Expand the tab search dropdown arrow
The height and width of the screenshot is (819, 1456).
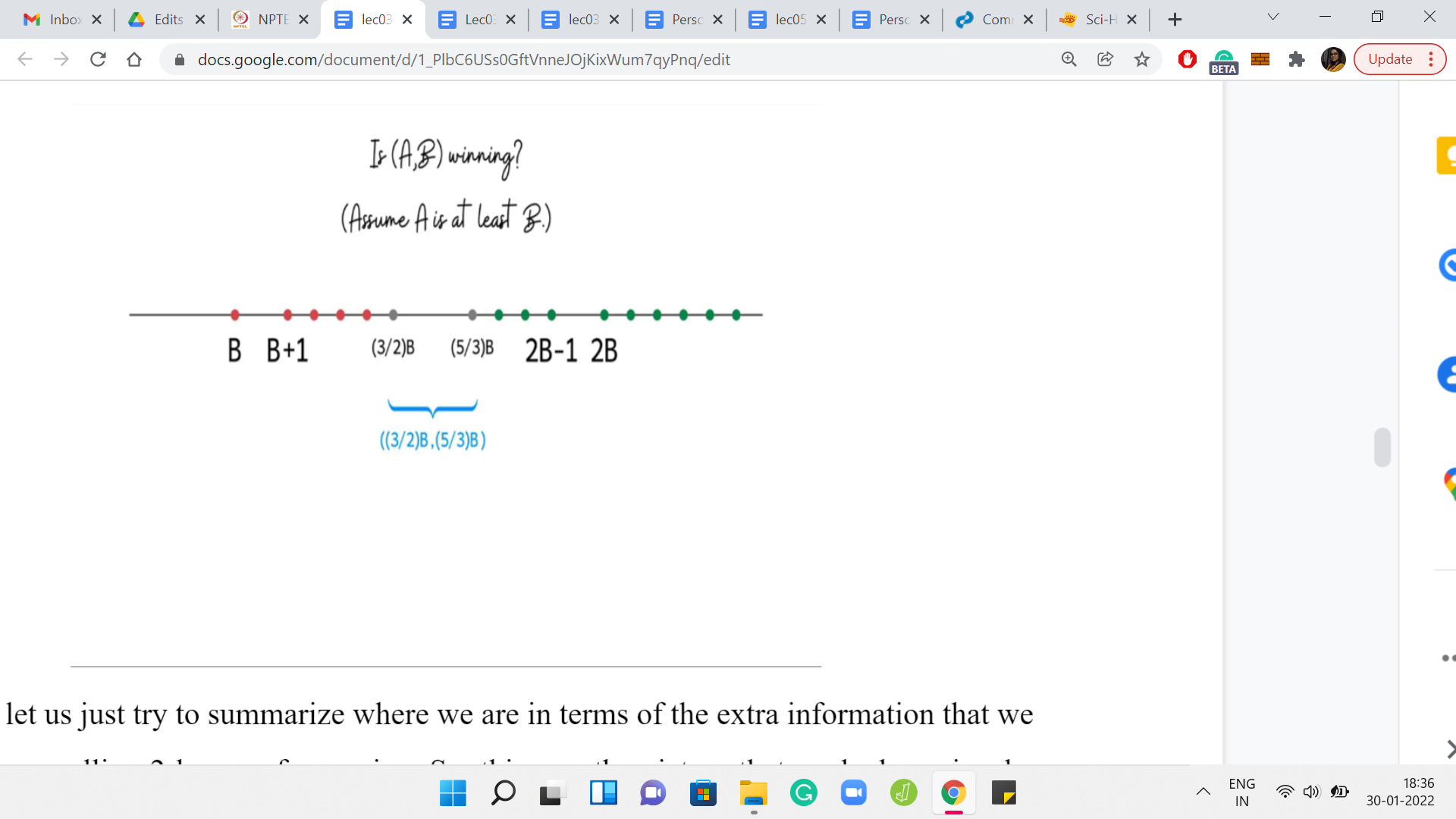point(1273,17)
